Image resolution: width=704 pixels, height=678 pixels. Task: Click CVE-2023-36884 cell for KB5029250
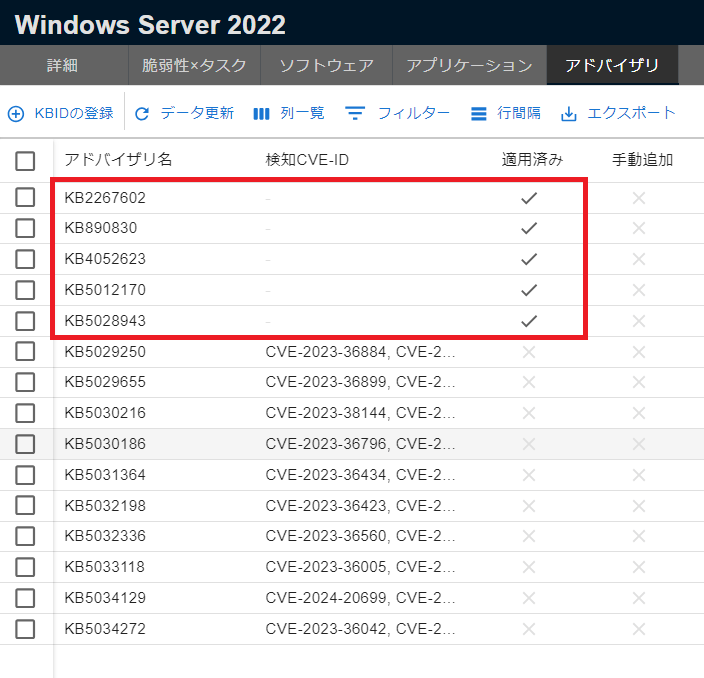point(361,352)
